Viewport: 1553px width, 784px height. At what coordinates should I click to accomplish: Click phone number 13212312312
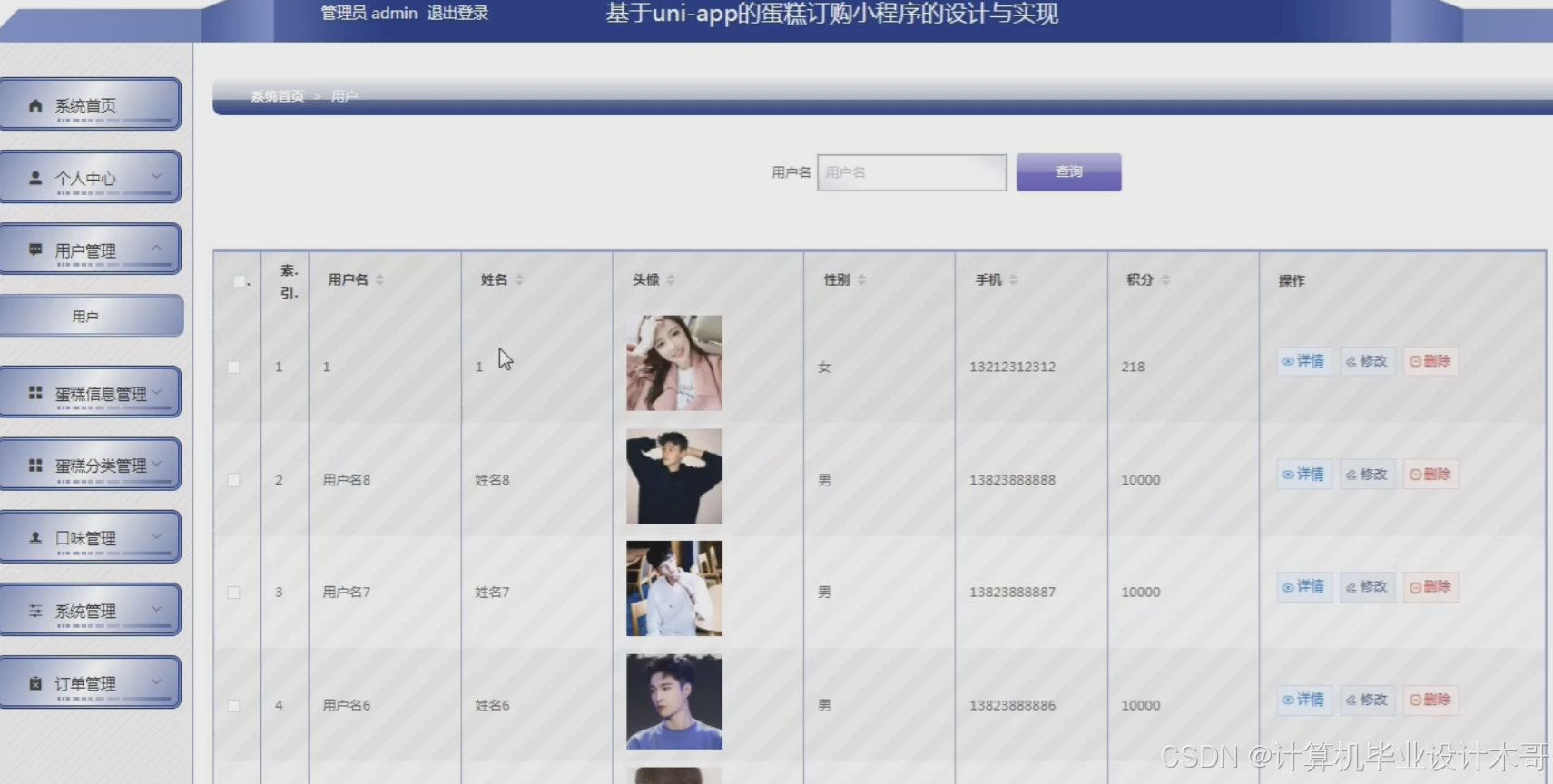click(x=1012, y=367)
